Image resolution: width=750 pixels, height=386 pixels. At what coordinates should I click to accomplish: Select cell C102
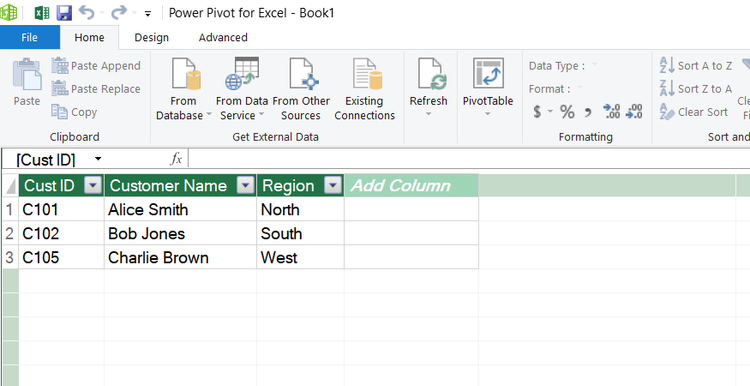click(x=61, y=233)
